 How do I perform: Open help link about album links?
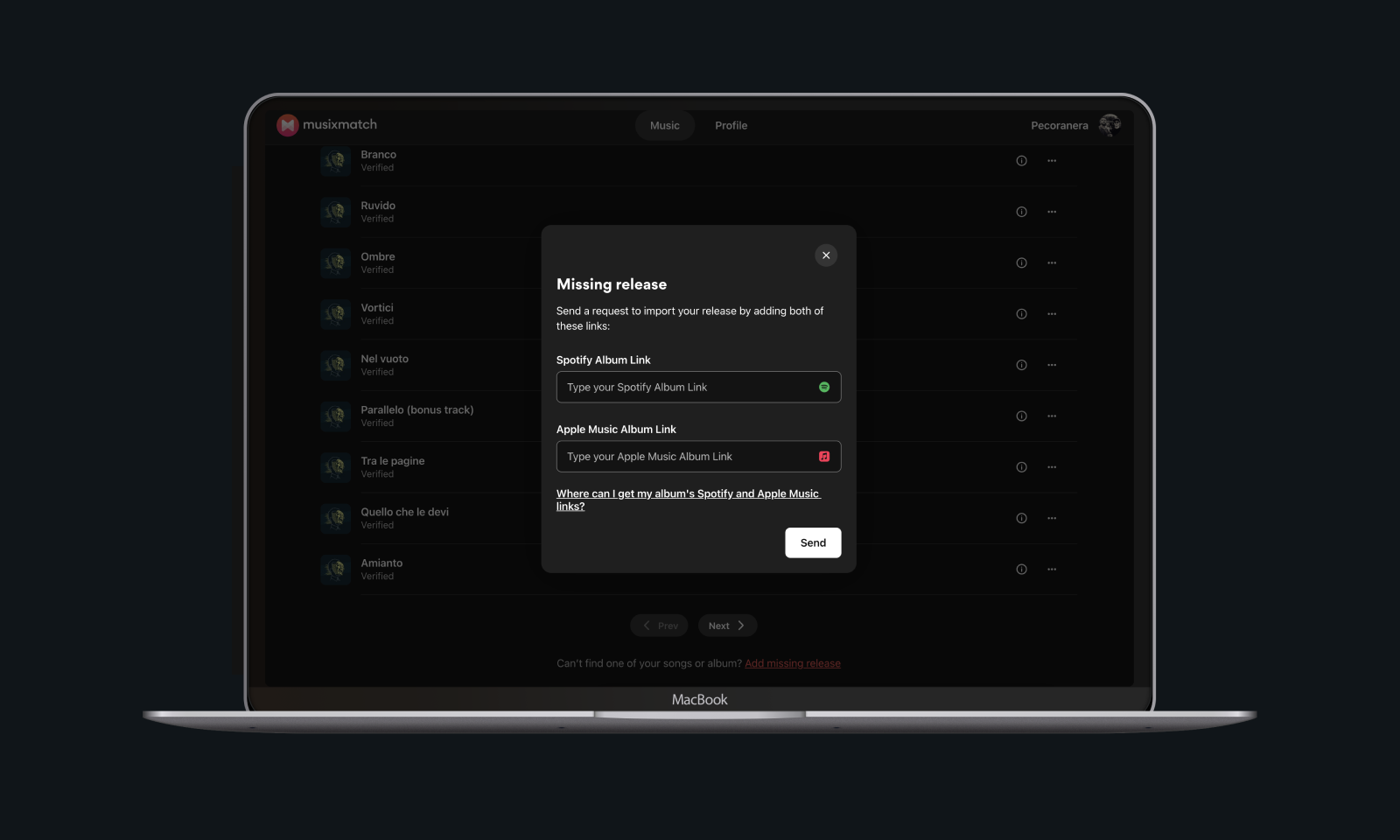[688, 500]
